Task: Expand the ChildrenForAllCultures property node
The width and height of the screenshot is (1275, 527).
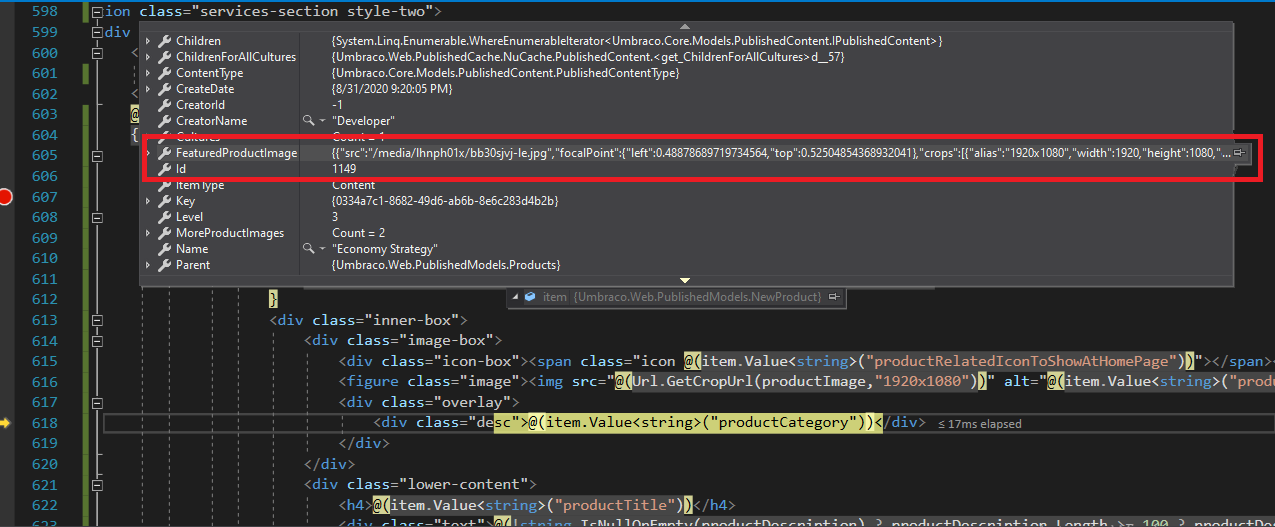Action: point(148,57)
